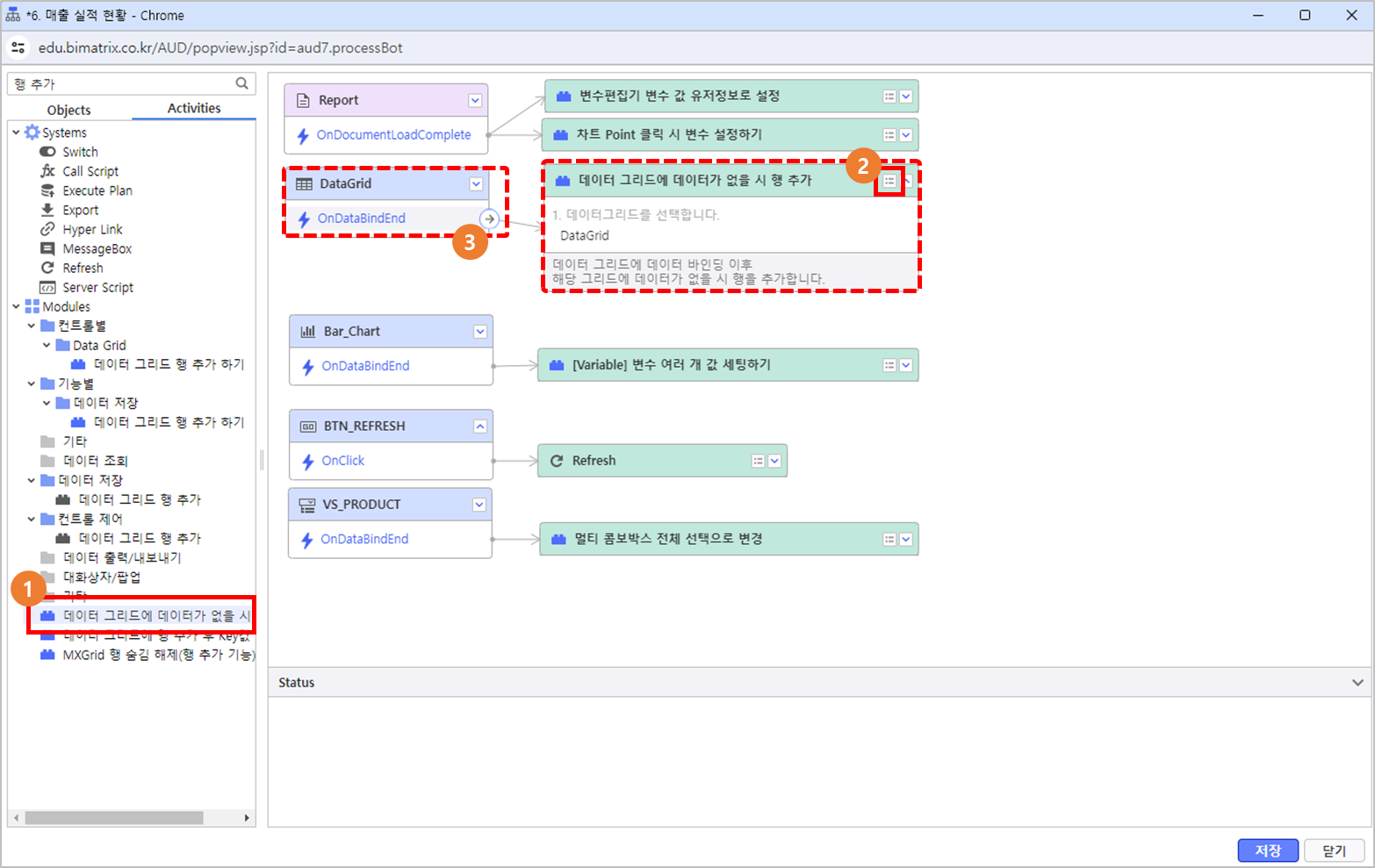Click the browser address bar URL
The width and height of the screenshot is (1375, 868).
[x=220, y=47]
